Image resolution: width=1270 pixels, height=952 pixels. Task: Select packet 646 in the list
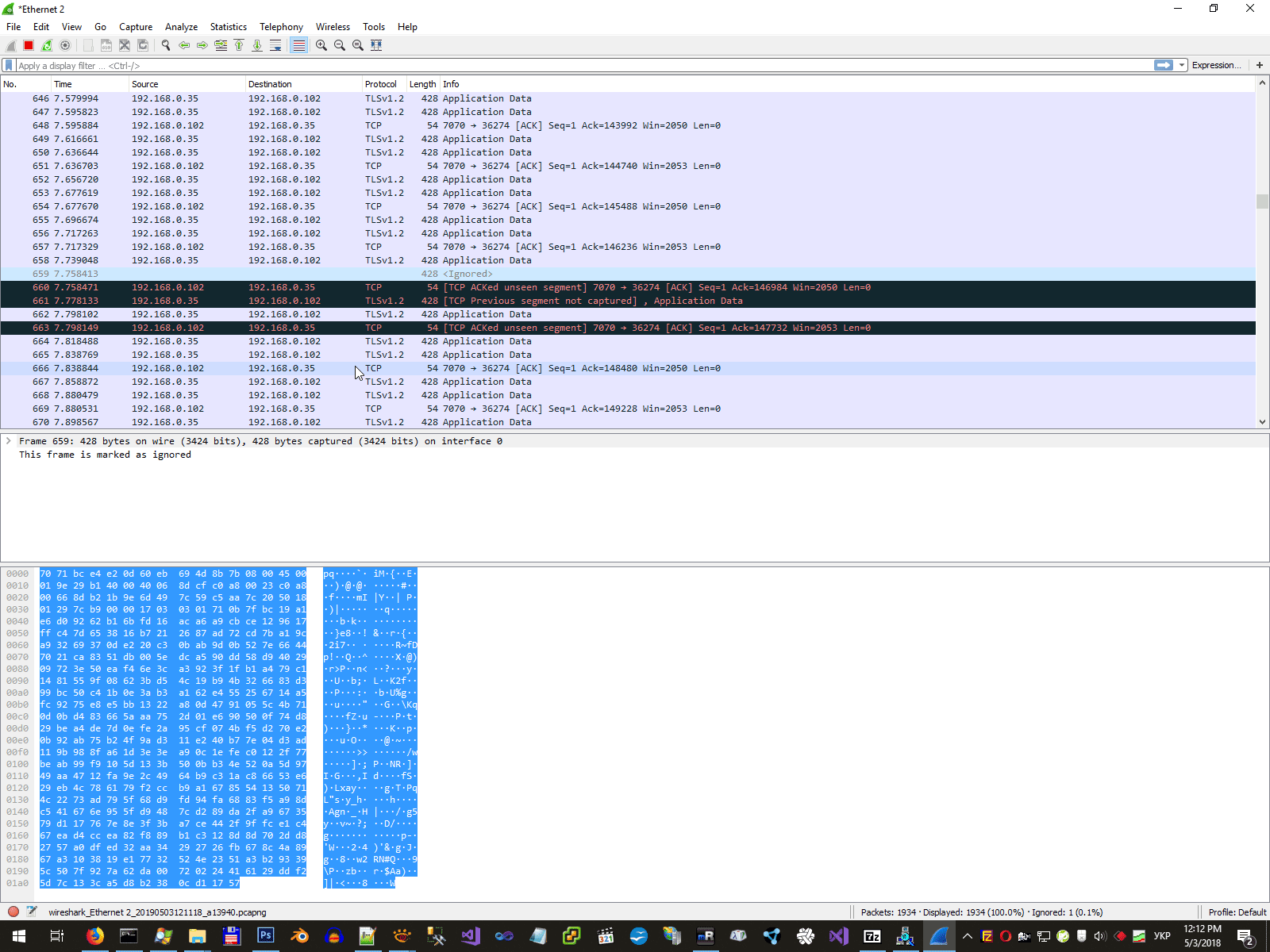628,98
